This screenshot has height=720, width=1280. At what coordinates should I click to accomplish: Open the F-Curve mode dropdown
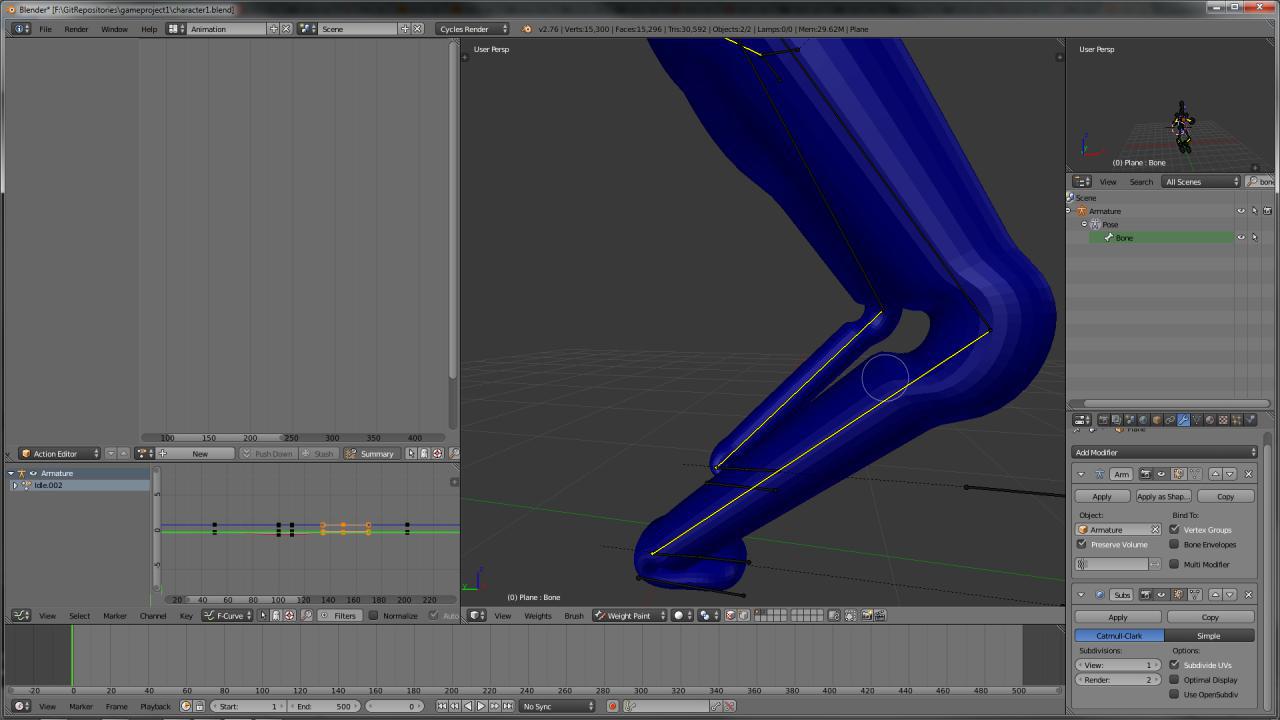point(227,615)
